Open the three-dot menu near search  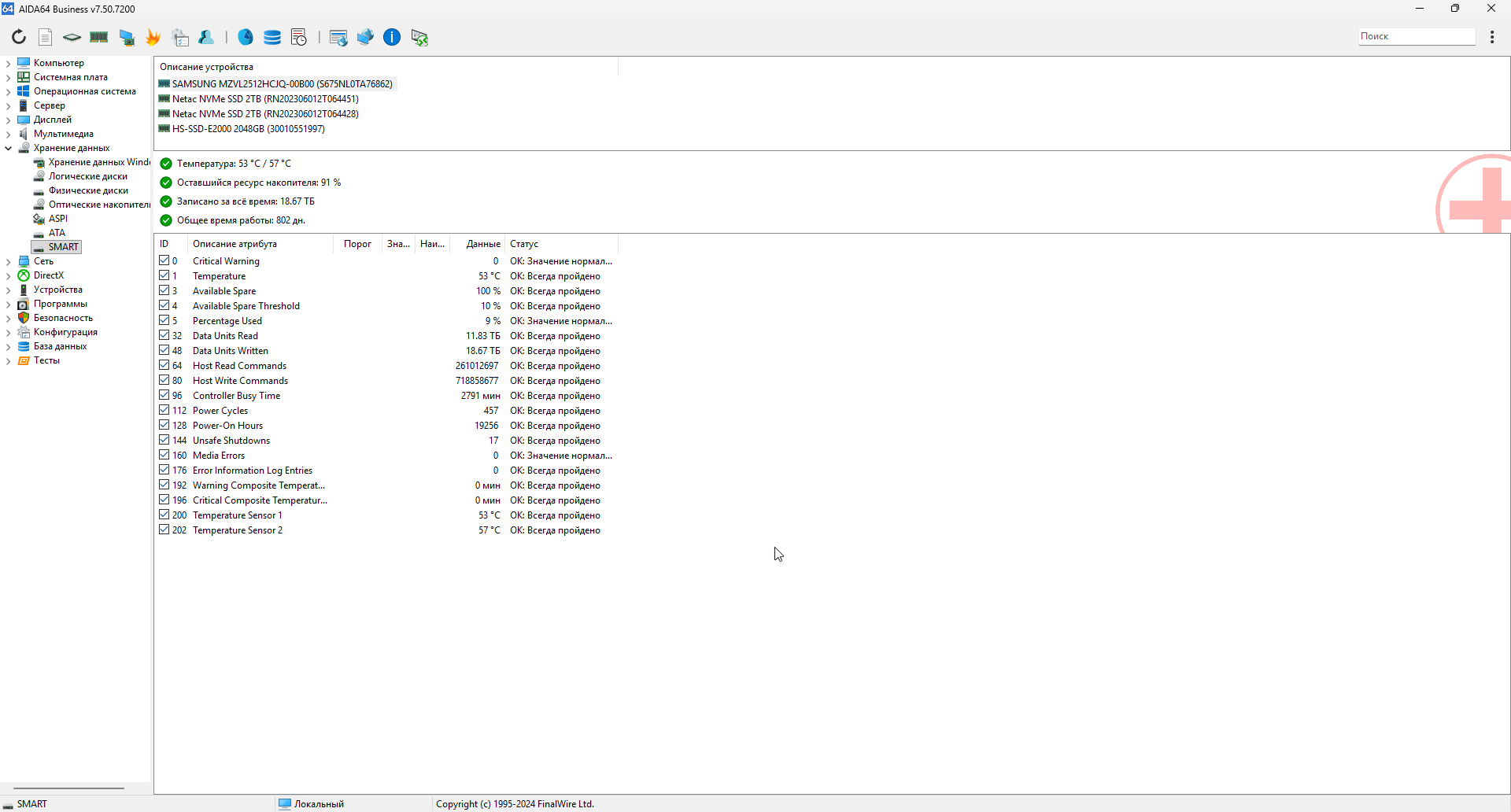(x=1492, y=37)
